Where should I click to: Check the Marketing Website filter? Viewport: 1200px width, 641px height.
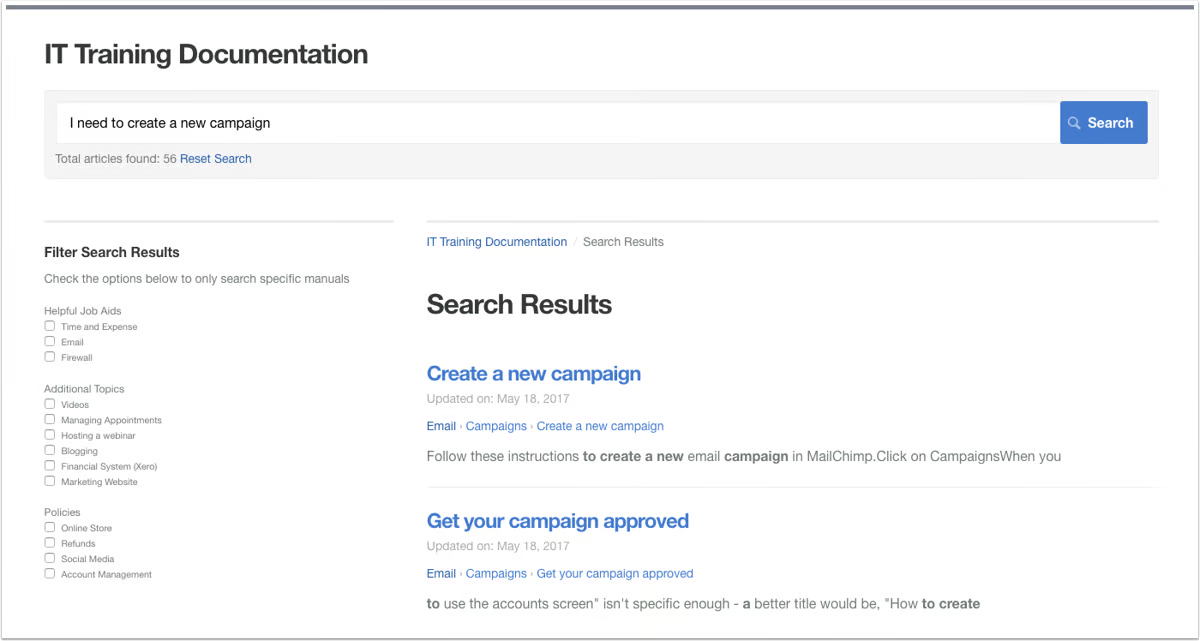pos(50,481)
